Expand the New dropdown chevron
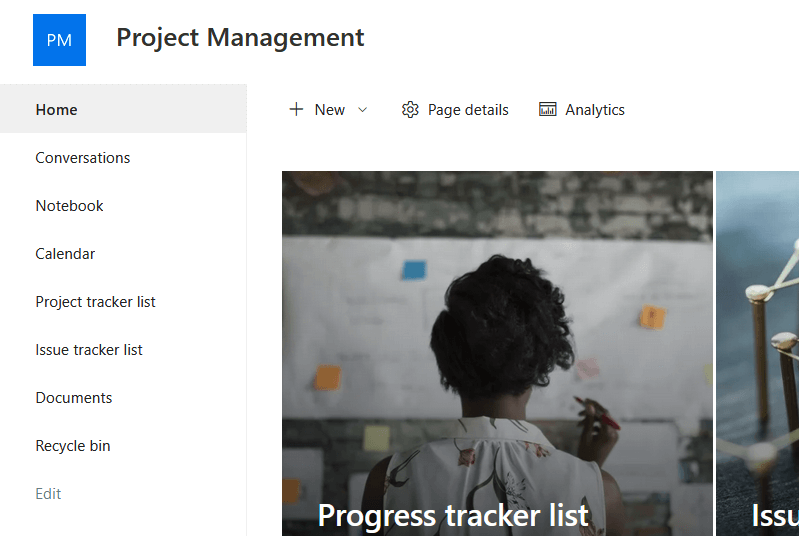The height and width of the screenshot is (536, 799). tap(362, 110)
